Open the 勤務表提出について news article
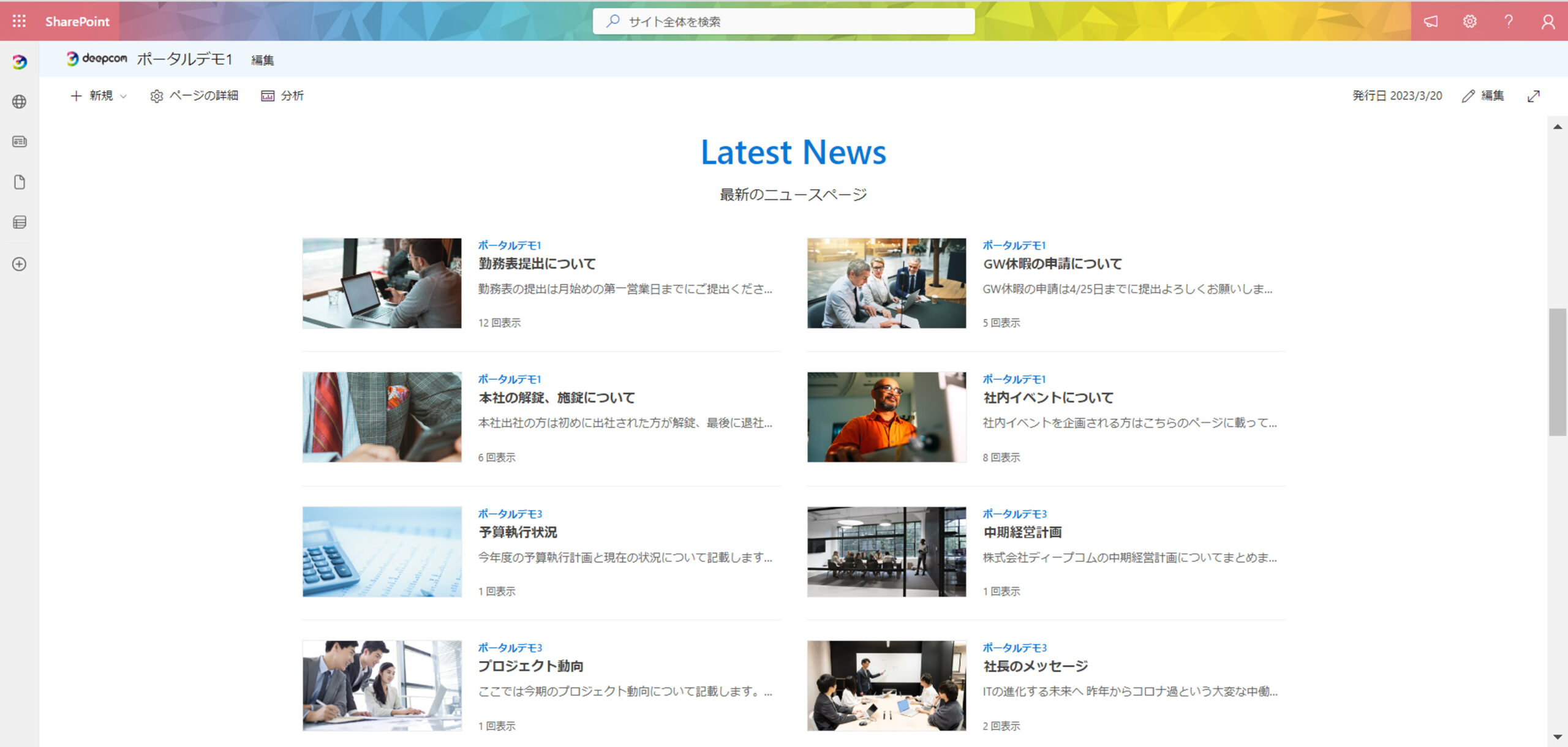1568x747 pixels. tap(537, 264)
